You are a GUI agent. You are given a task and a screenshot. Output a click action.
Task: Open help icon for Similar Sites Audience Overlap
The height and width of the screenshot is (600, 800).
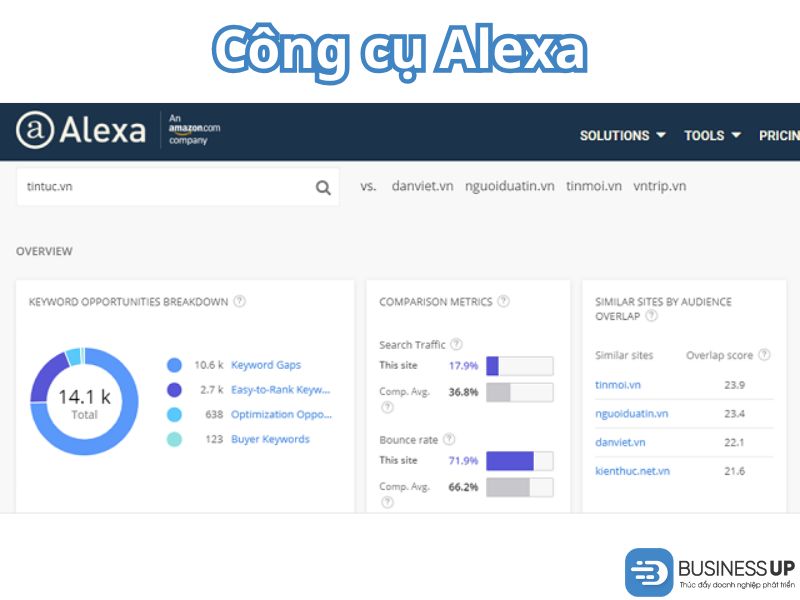(x=652, y=316)
